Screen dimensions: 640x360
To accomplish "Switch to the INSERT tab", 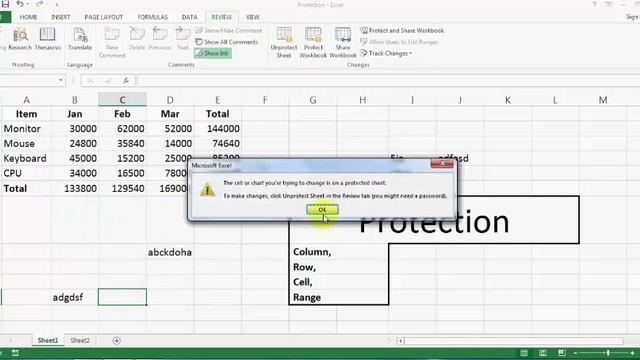I will coord(61,17).
